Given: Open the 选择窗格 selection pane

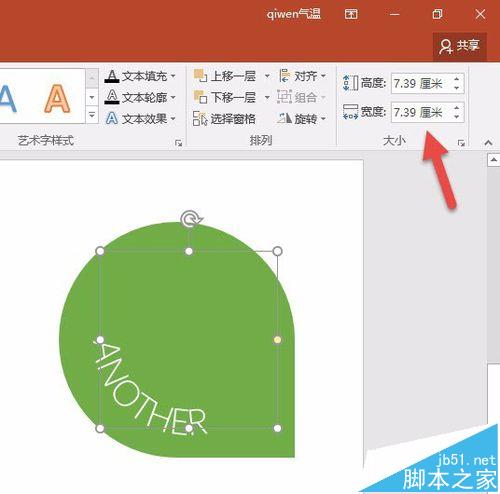Looking at the screenshot, I should tap(224, 118).
